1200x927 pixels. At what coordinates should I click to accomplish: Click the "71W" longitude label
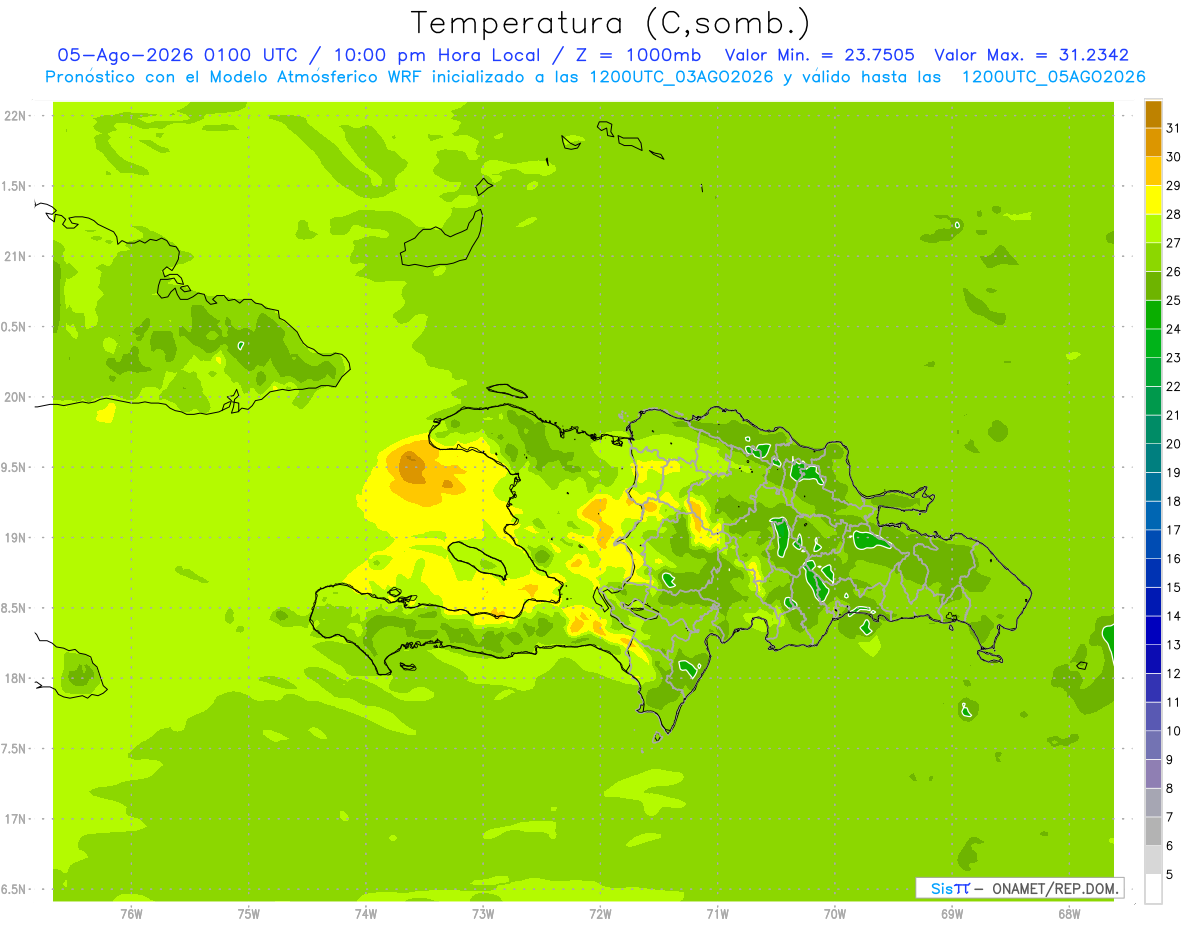click(717, 914)
